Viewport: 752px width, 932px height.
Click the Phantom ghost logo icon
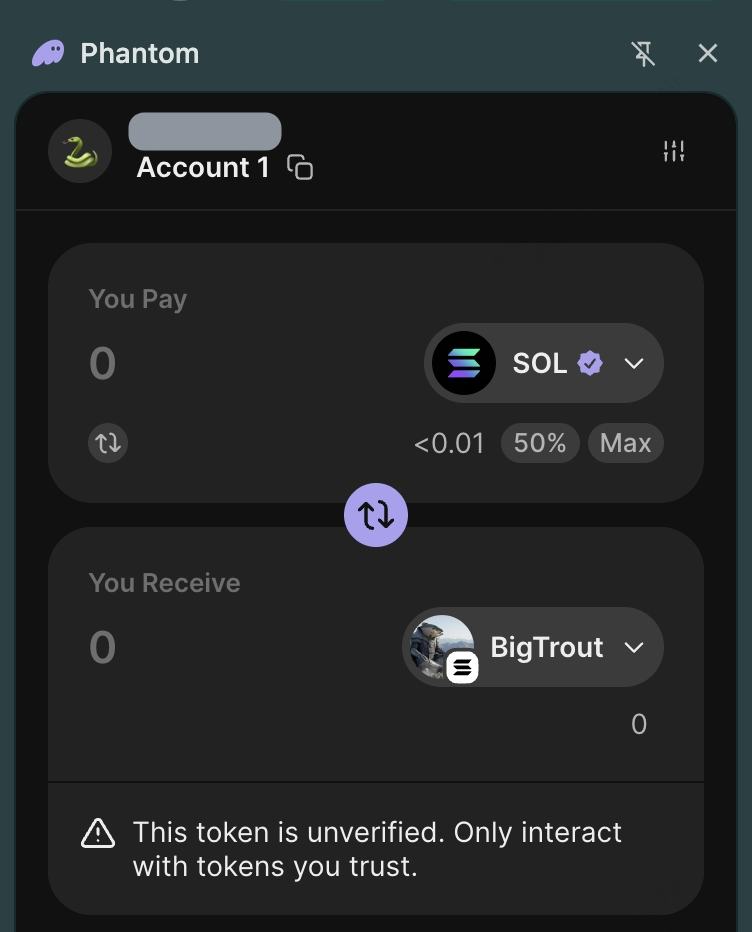(x=48, y=53)
